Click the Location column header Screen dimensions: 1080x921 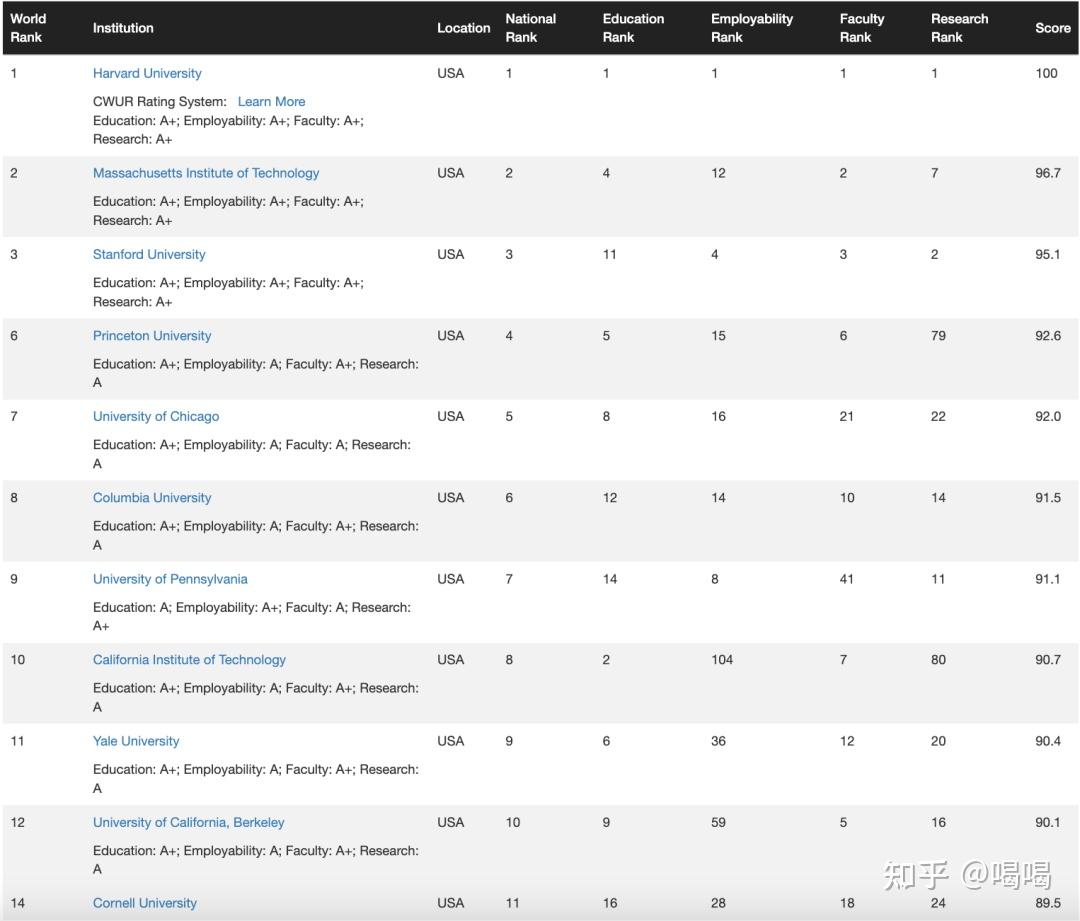point(464,28)
